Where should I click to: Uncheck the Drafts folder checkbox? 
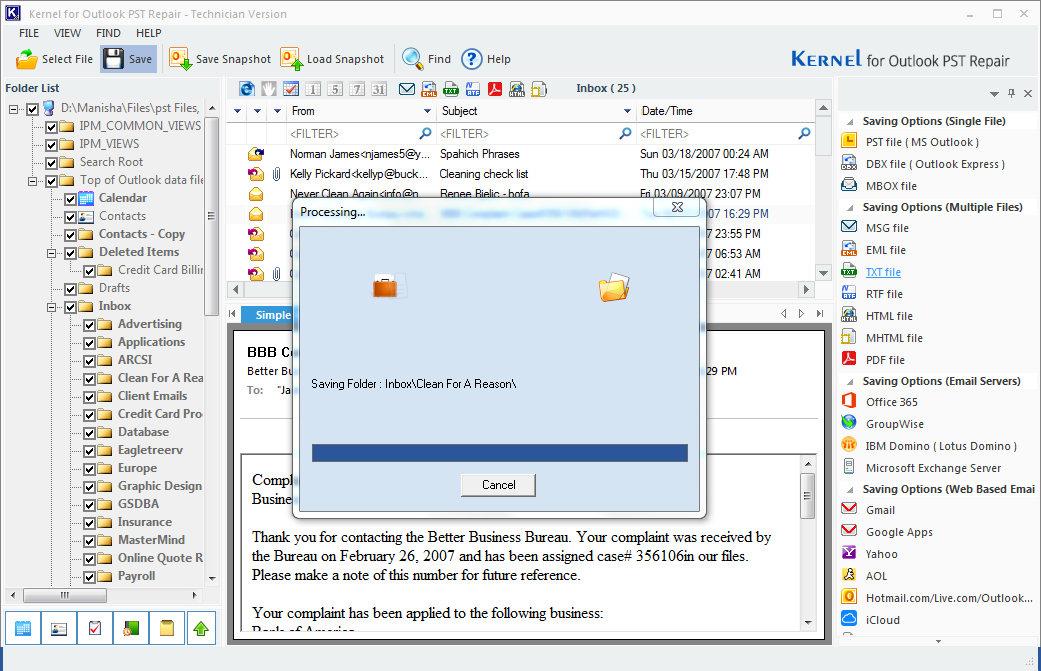[70, 289]
